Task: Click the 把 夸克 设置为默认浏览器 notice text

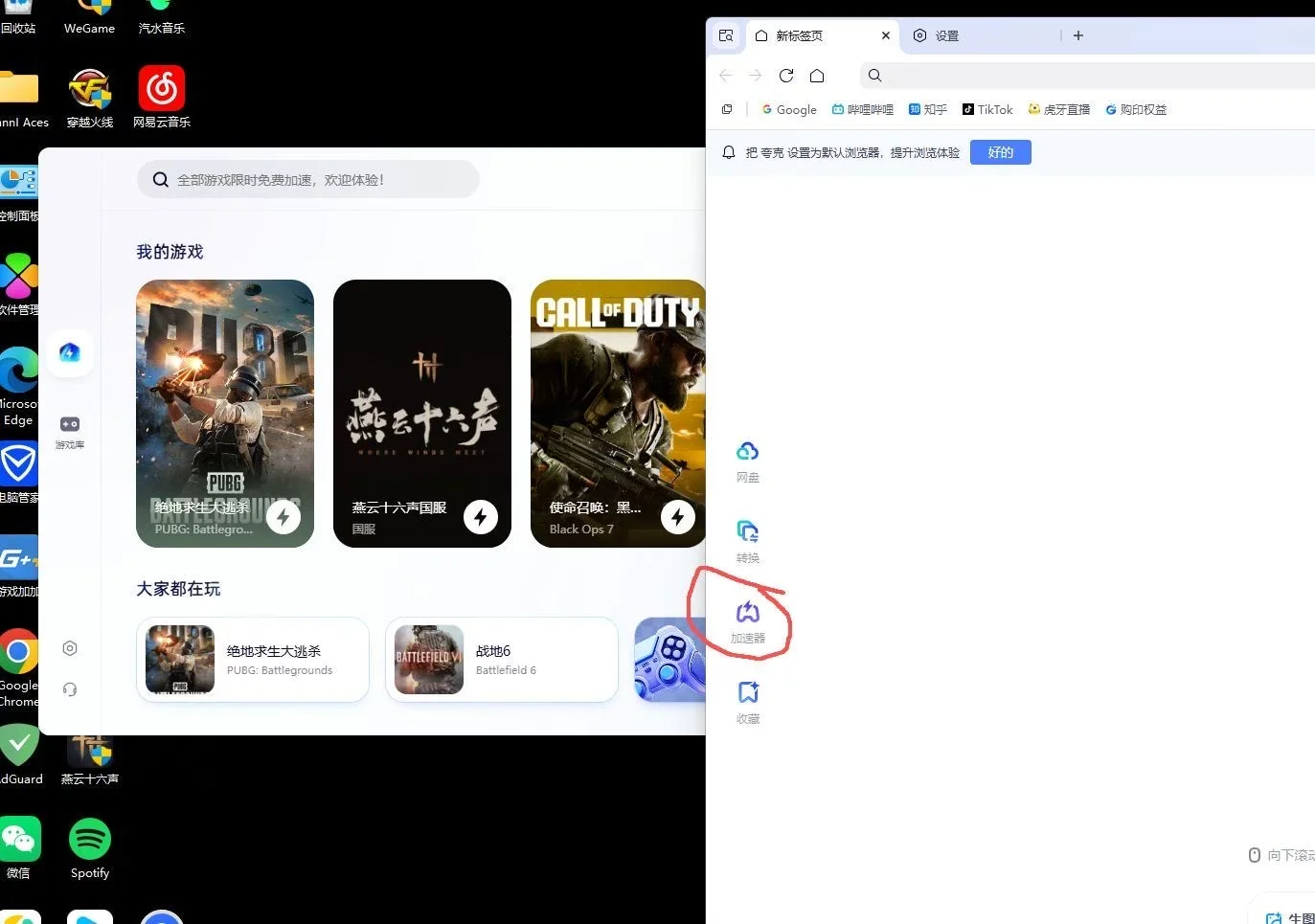Action: [852, 152]
